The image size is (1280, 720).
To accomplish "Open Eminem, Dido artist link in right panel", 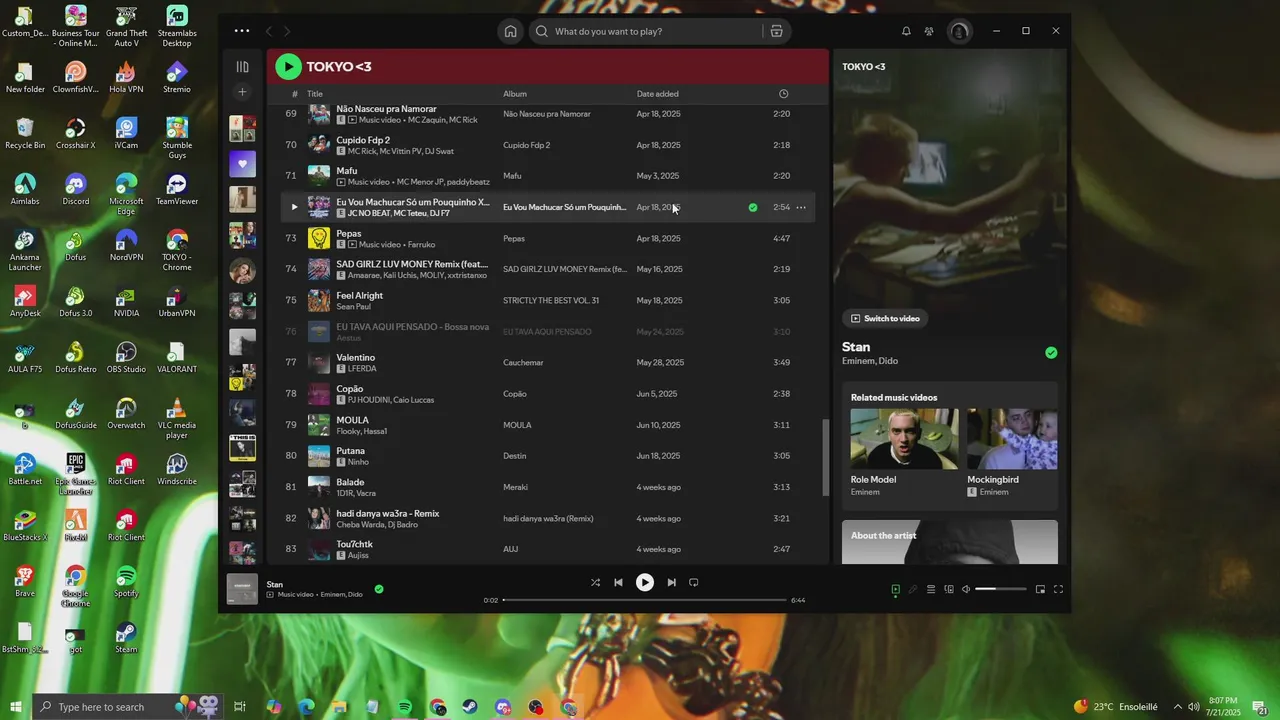I will [870, 361].
